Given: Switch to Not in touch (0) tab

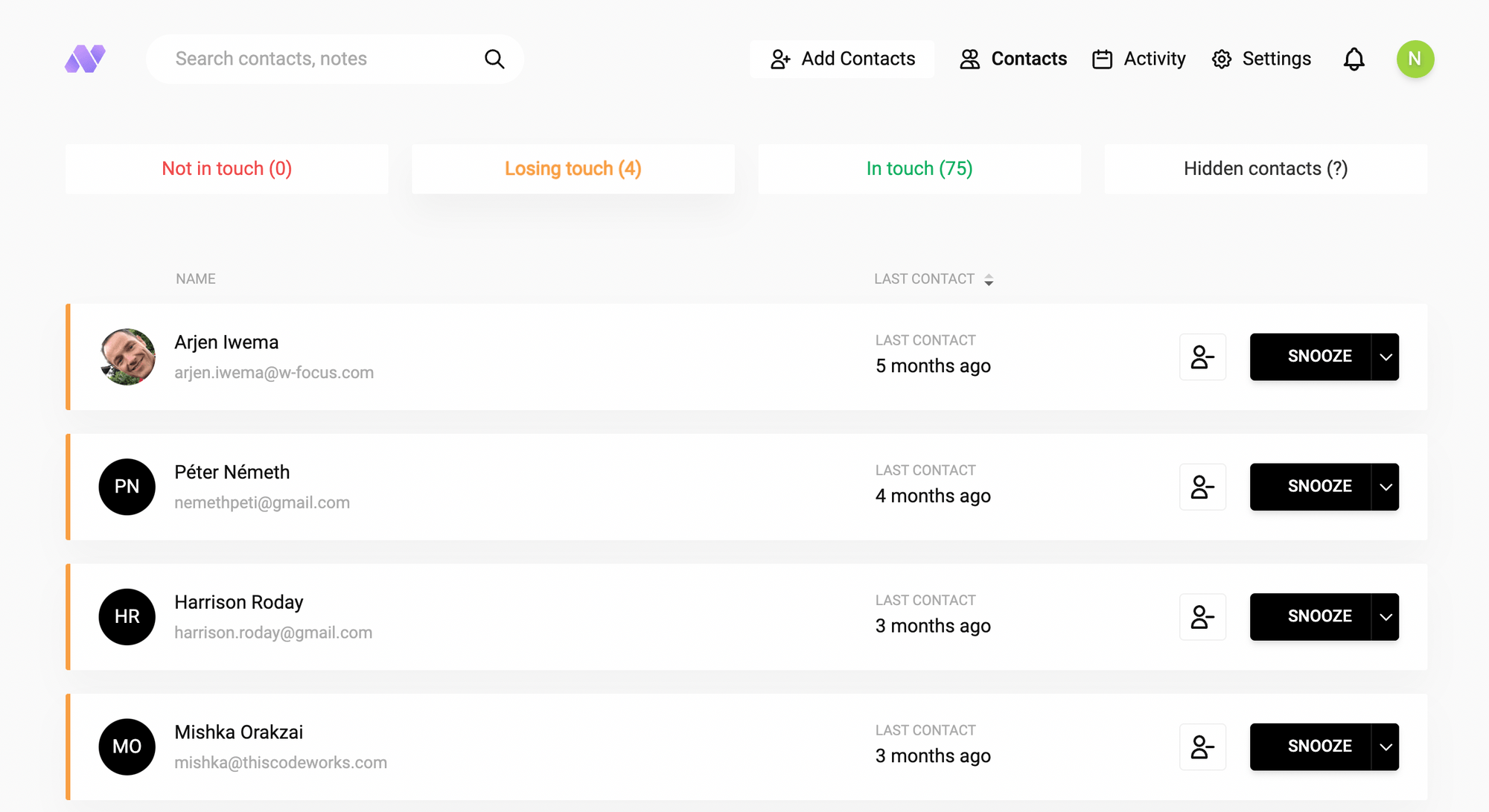Looking at the screenshot, I should click(226, 169).
